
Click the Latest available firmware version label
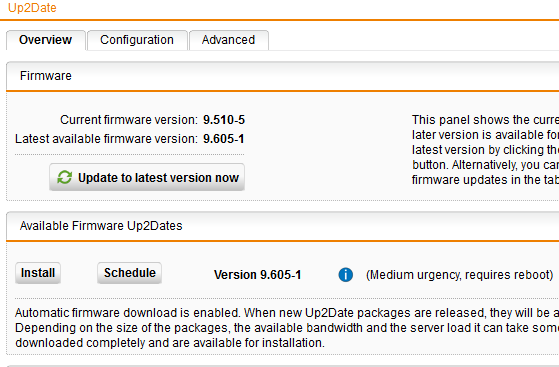106,139
